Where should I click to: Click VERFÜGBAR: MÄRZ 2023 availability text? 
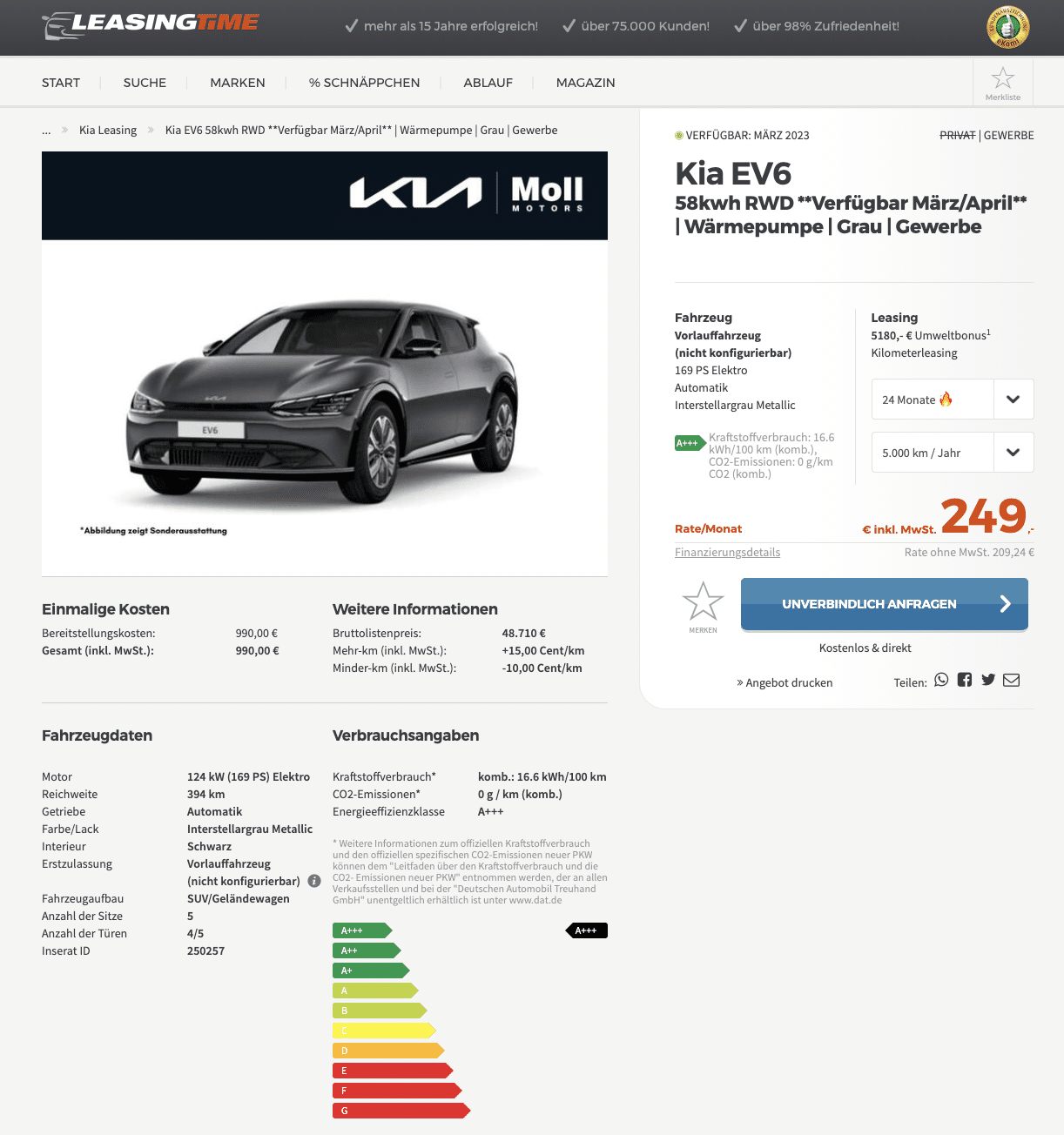pos(748,136)
